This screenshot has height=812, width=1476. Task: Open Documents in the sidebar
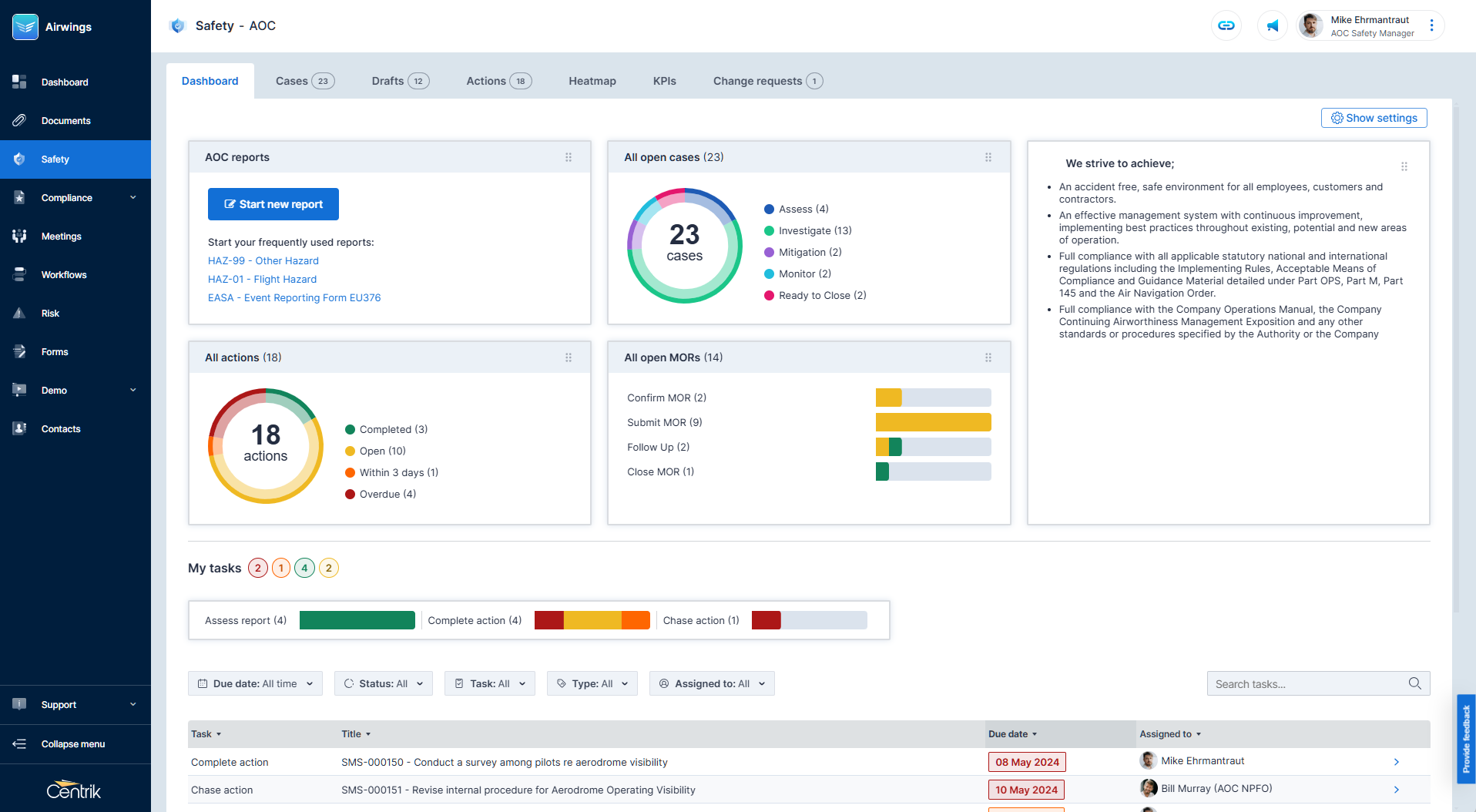pos(75,121)
